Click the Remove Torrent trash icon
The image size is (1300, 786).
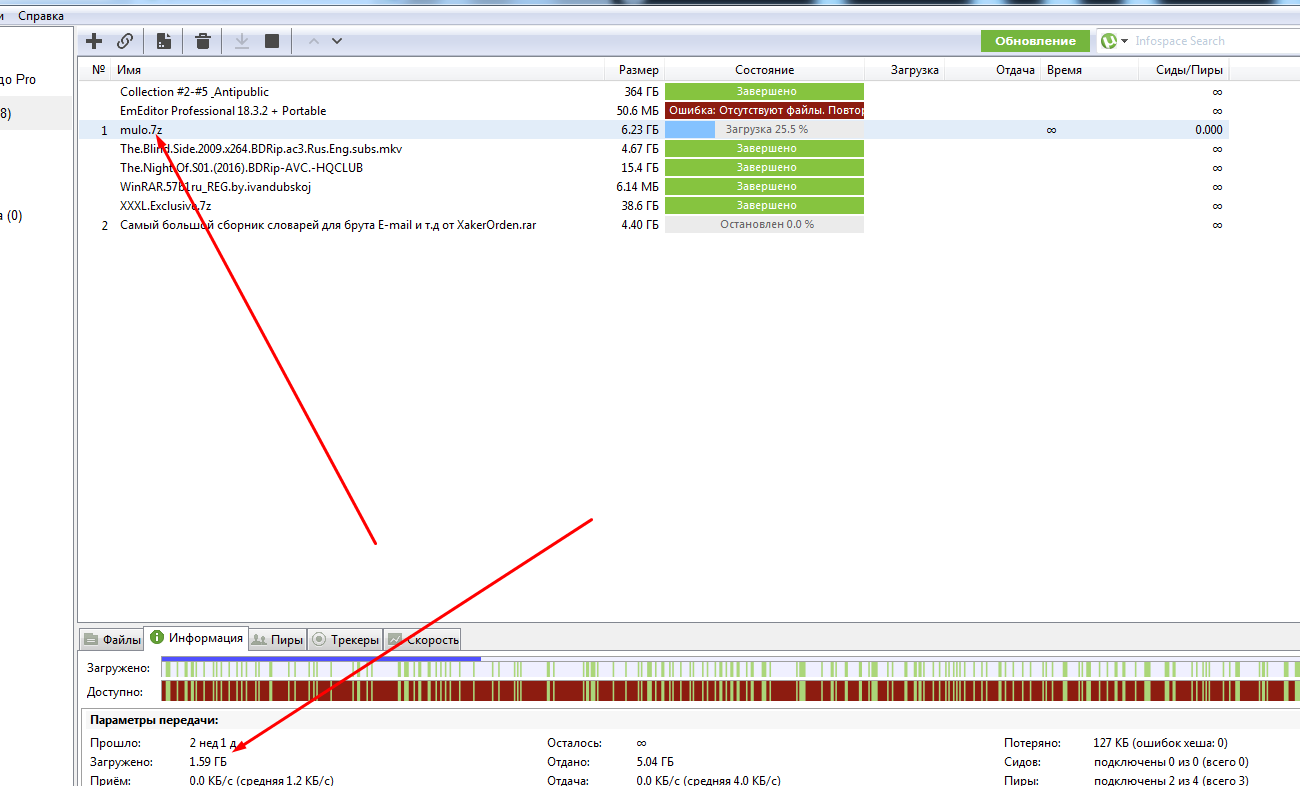tap(203, 41)
